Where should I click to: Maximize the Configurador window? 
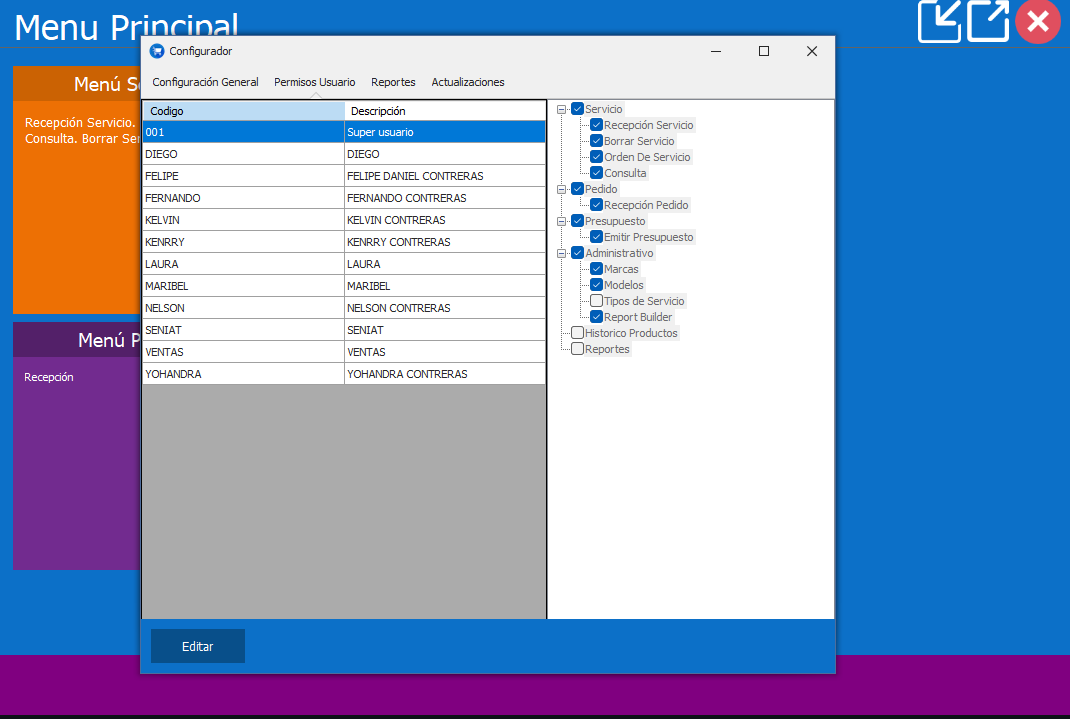(764, 51)
